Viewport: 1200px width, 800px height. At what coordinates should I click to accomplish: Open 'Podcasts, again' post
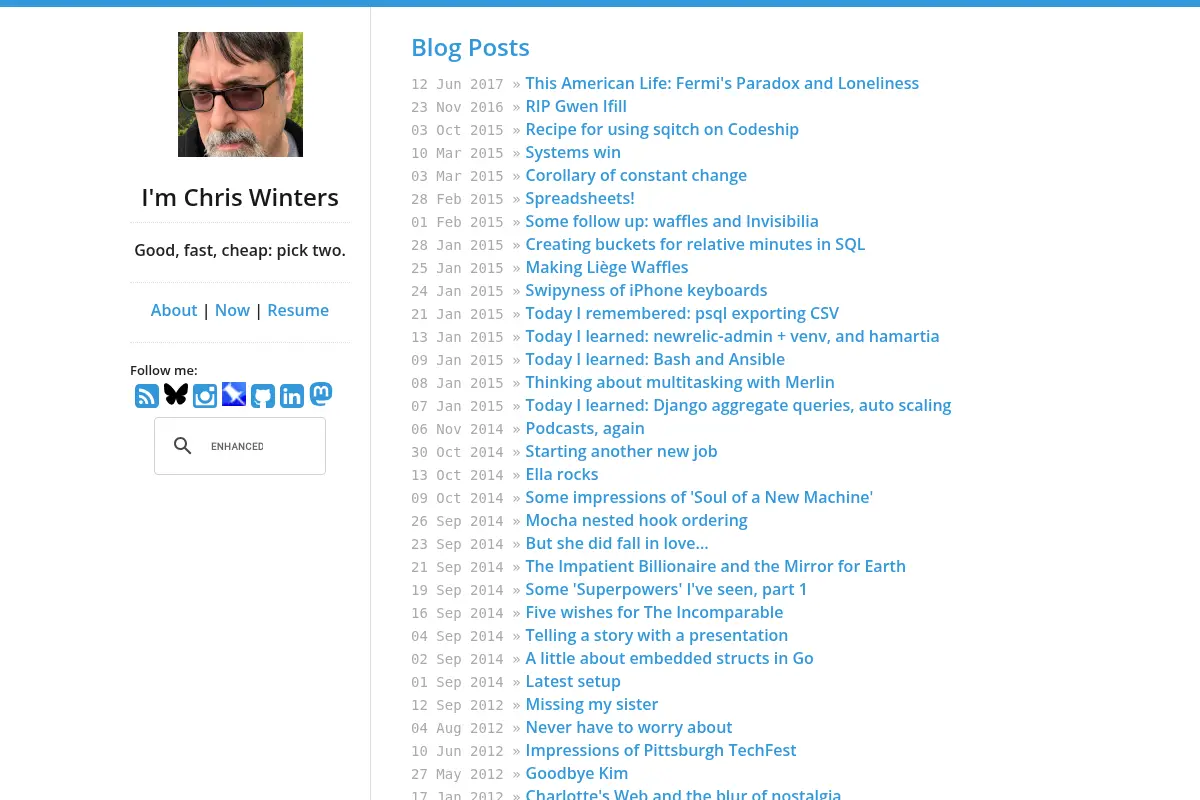point(585,428)
